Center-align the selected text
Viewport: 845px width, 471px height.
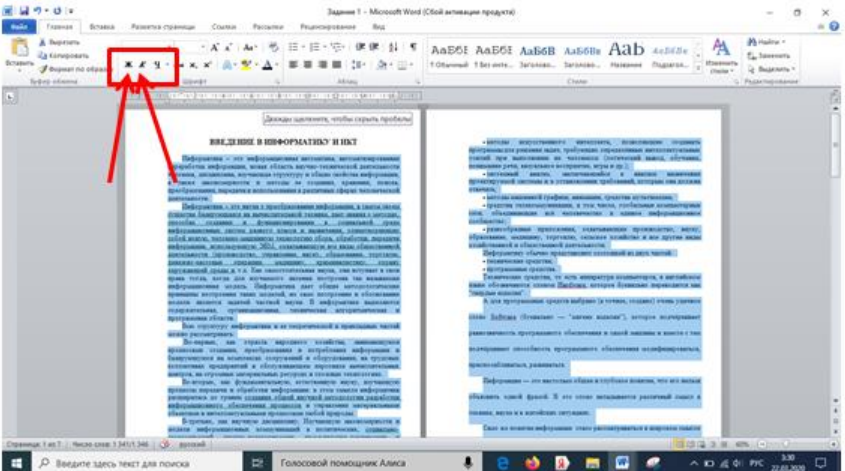pos(304,65)
